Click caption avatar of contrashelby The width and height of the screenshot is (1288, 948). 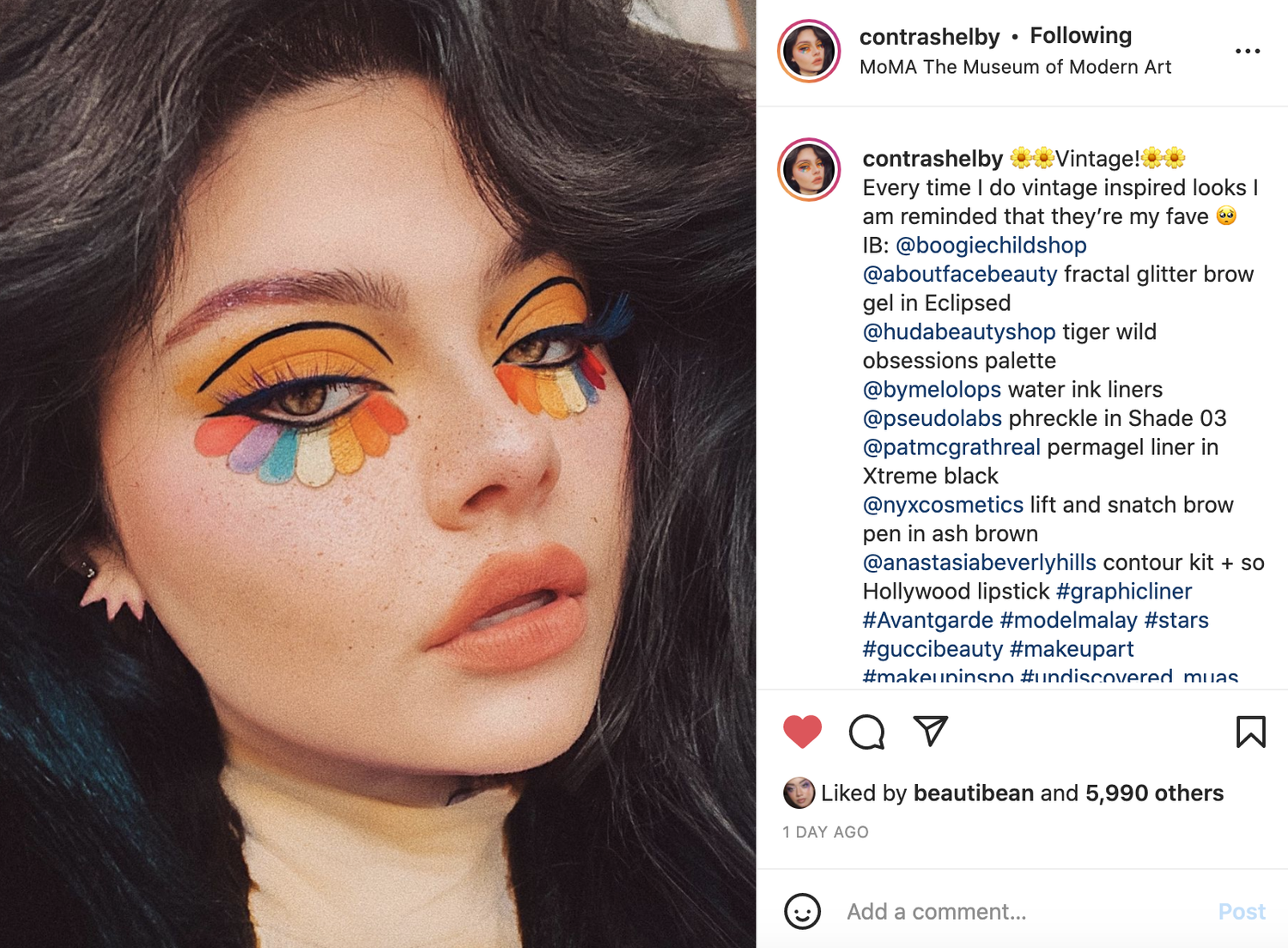[809, 169]
